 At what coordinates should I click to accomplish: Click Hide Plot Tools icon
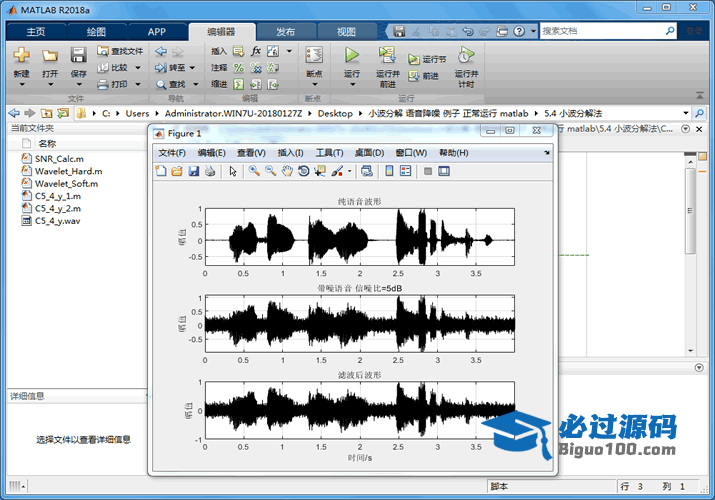(428, 171)
